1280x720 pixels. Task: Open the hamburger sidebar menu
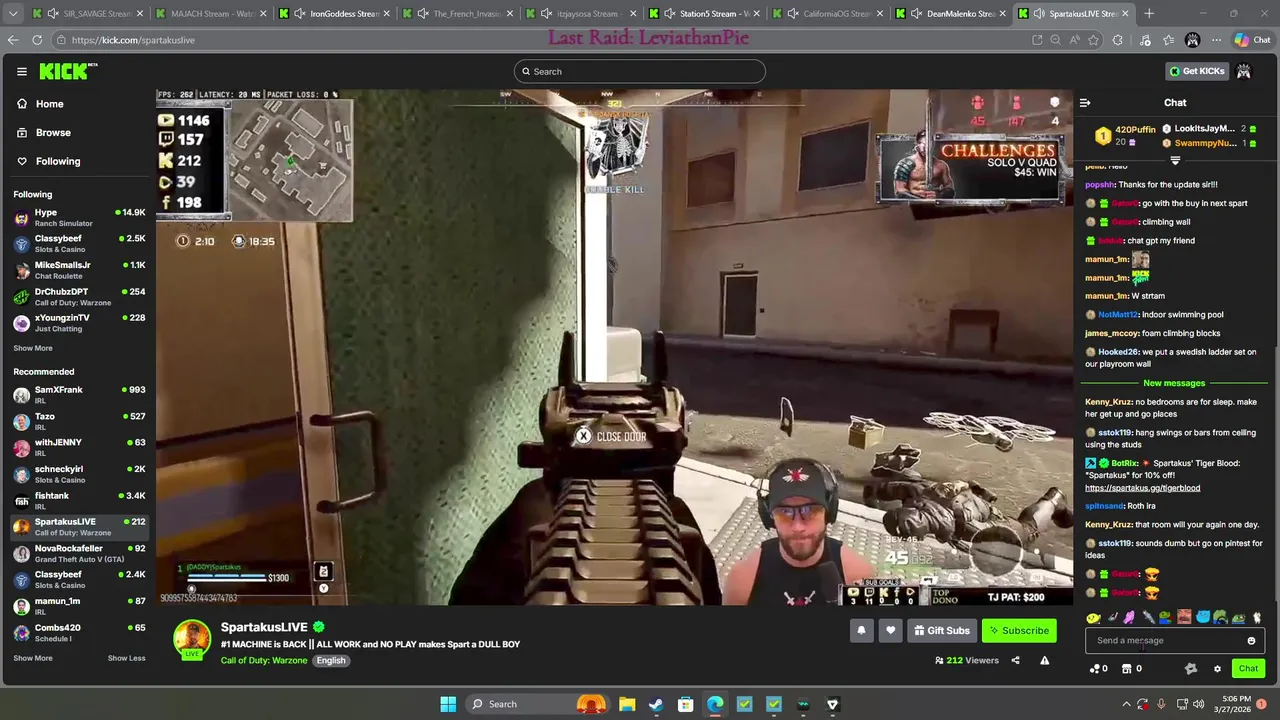[21, 71]
